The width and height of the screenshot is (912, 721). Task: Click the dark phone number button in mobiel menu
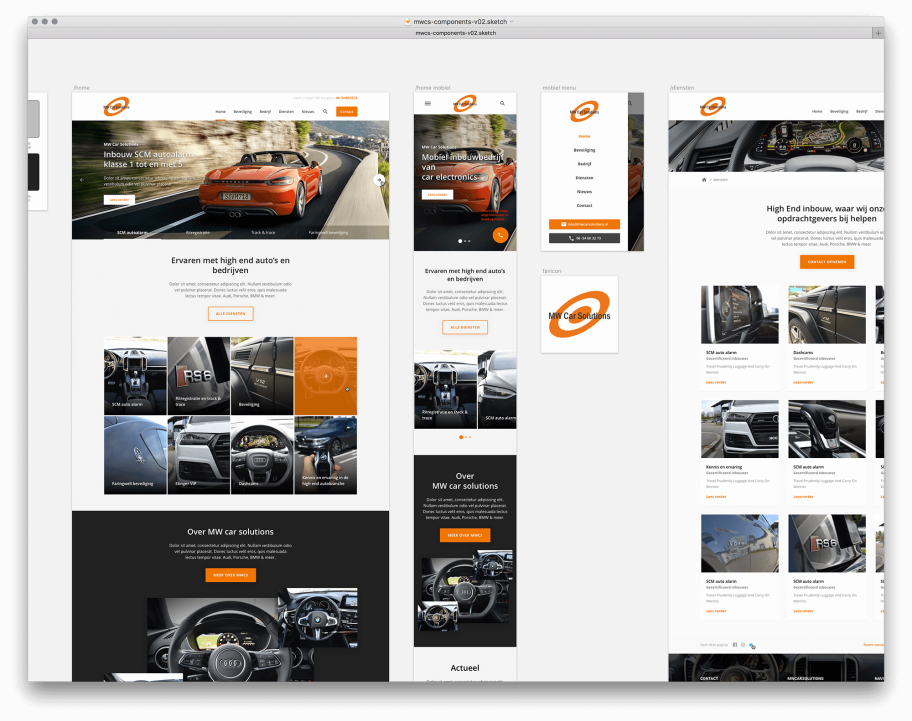585,238
